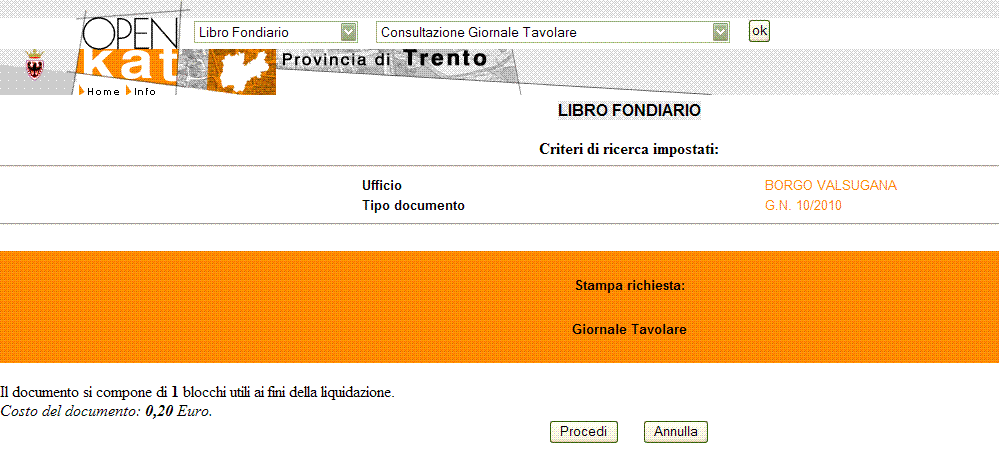Click the G.N. 10/2010 document value
The width and height of the screenshot is (999, 476).
point(803,206)
